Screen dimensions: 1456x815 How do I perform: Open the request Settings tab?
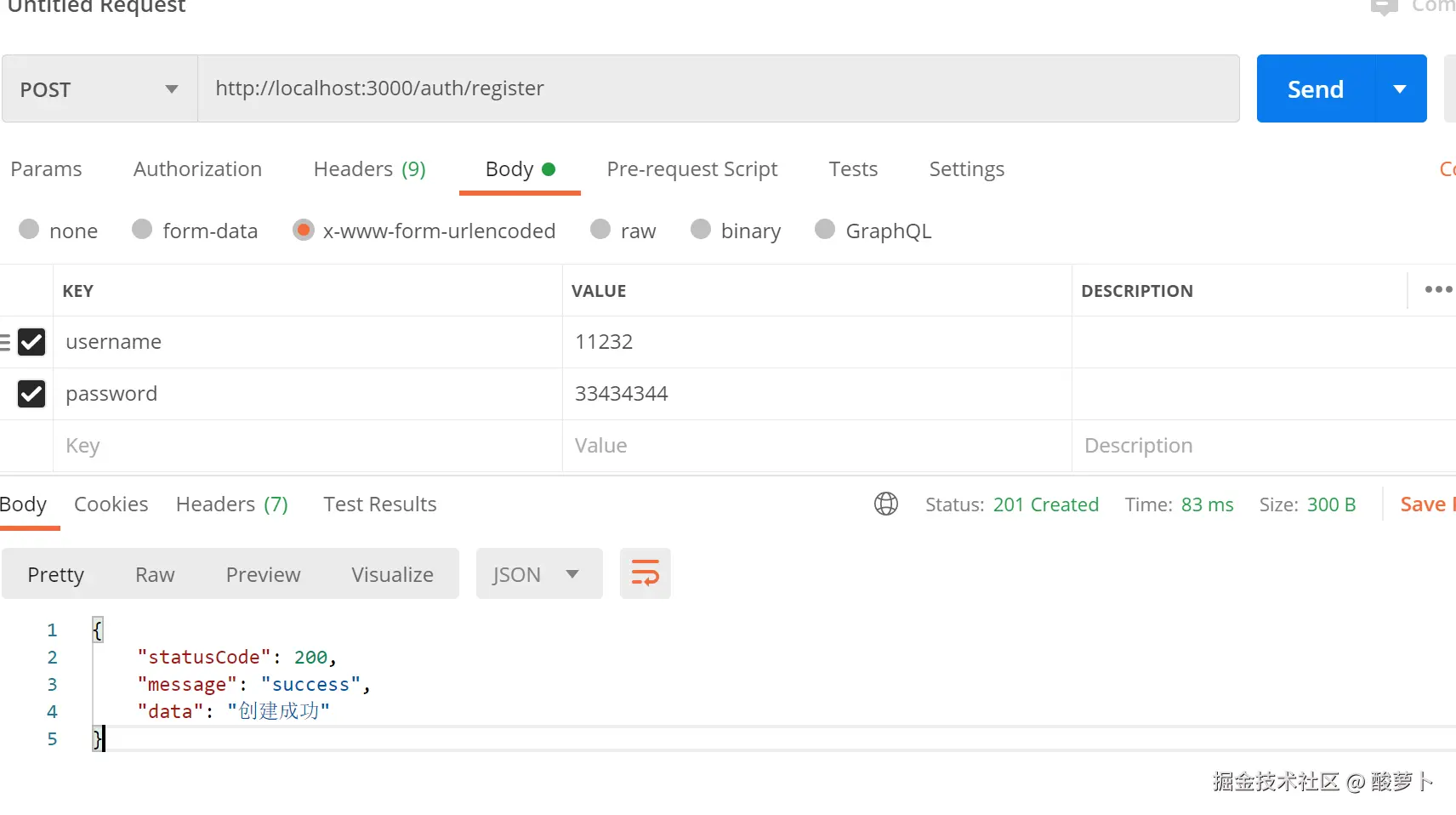point(967,169)
